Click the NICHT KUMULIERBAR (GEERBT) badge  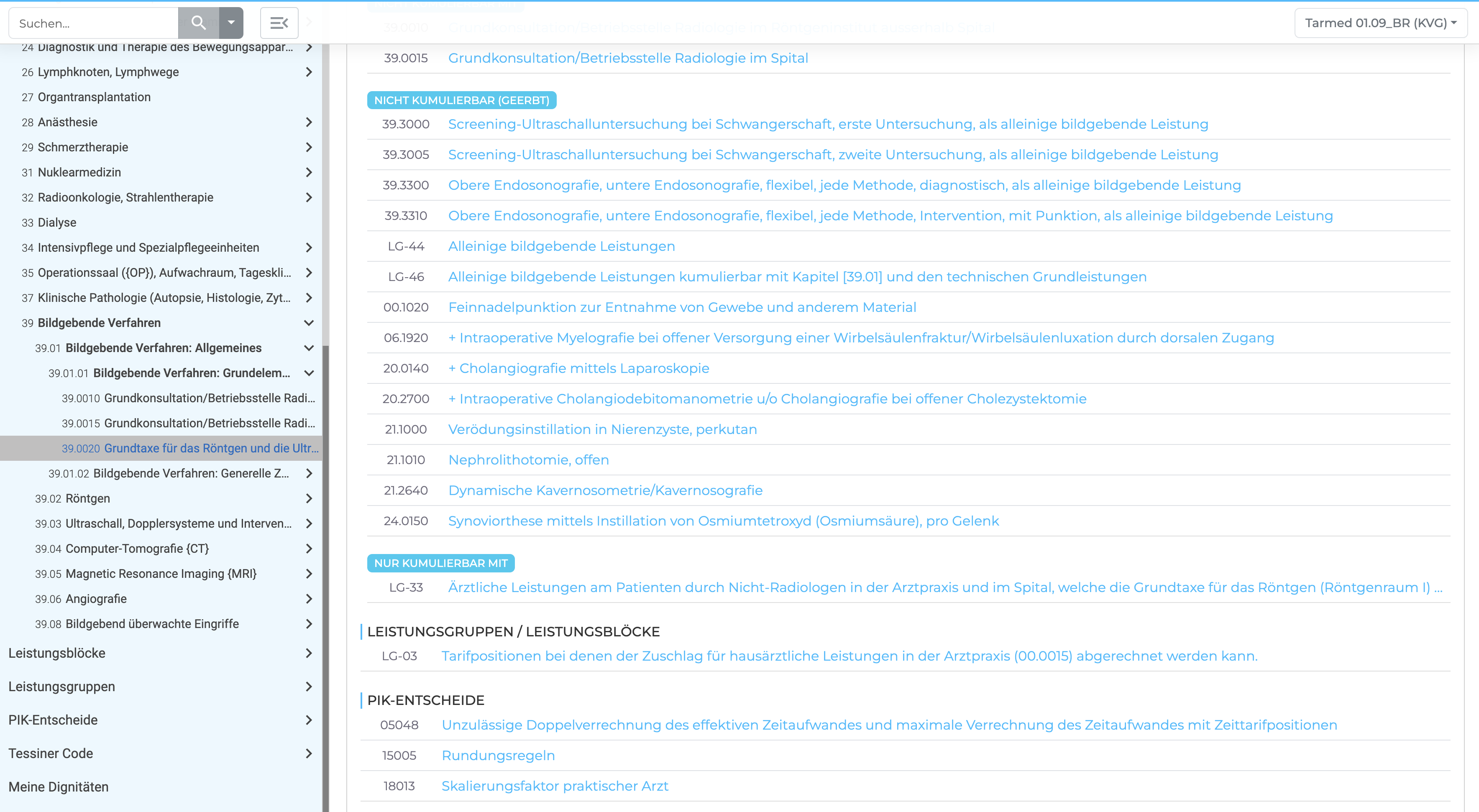tap(462, 100)
